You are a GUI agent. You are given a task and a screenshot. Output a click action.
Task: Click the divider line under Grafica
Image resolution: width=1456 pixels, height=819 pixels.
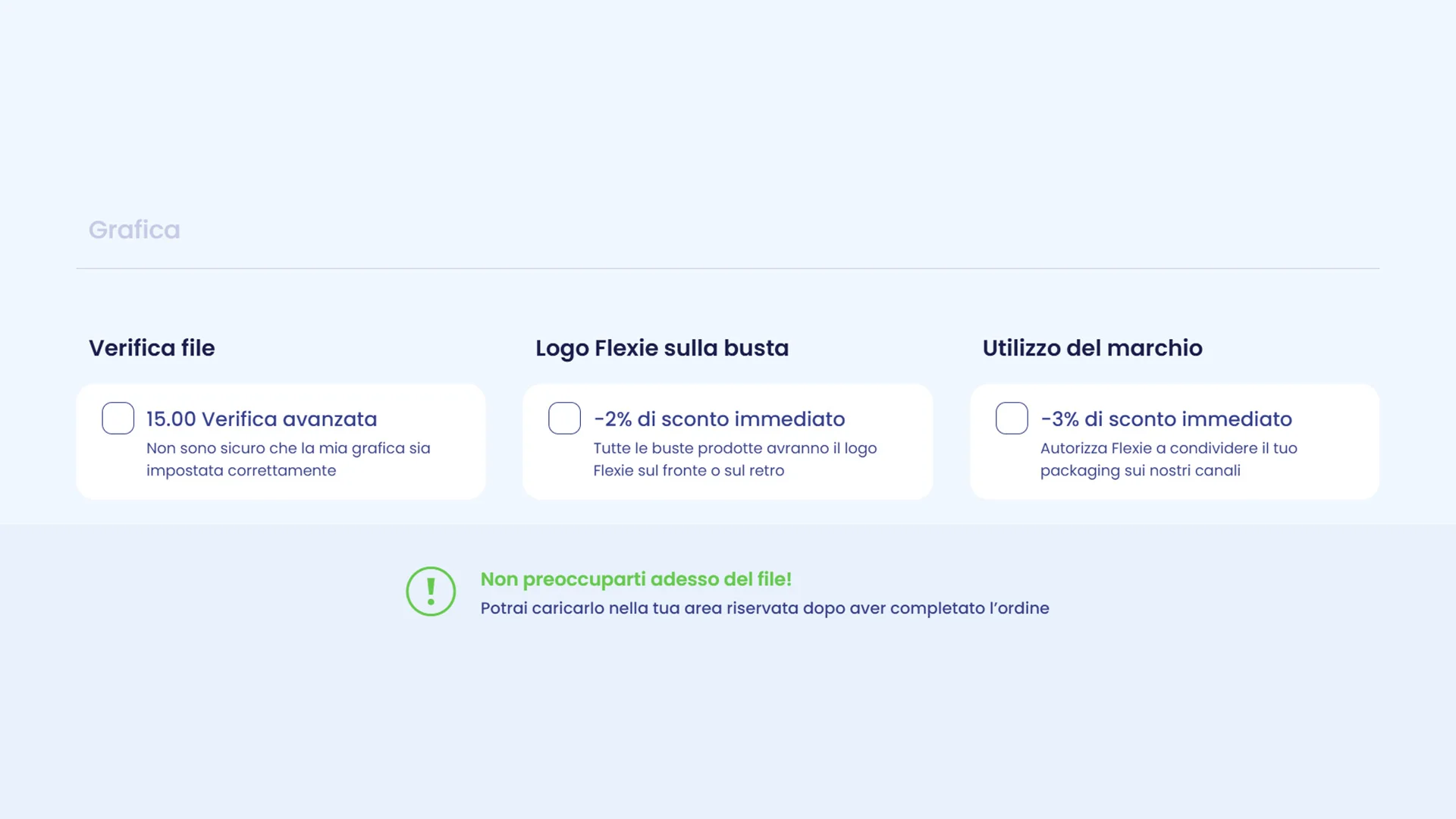[728, 268]
